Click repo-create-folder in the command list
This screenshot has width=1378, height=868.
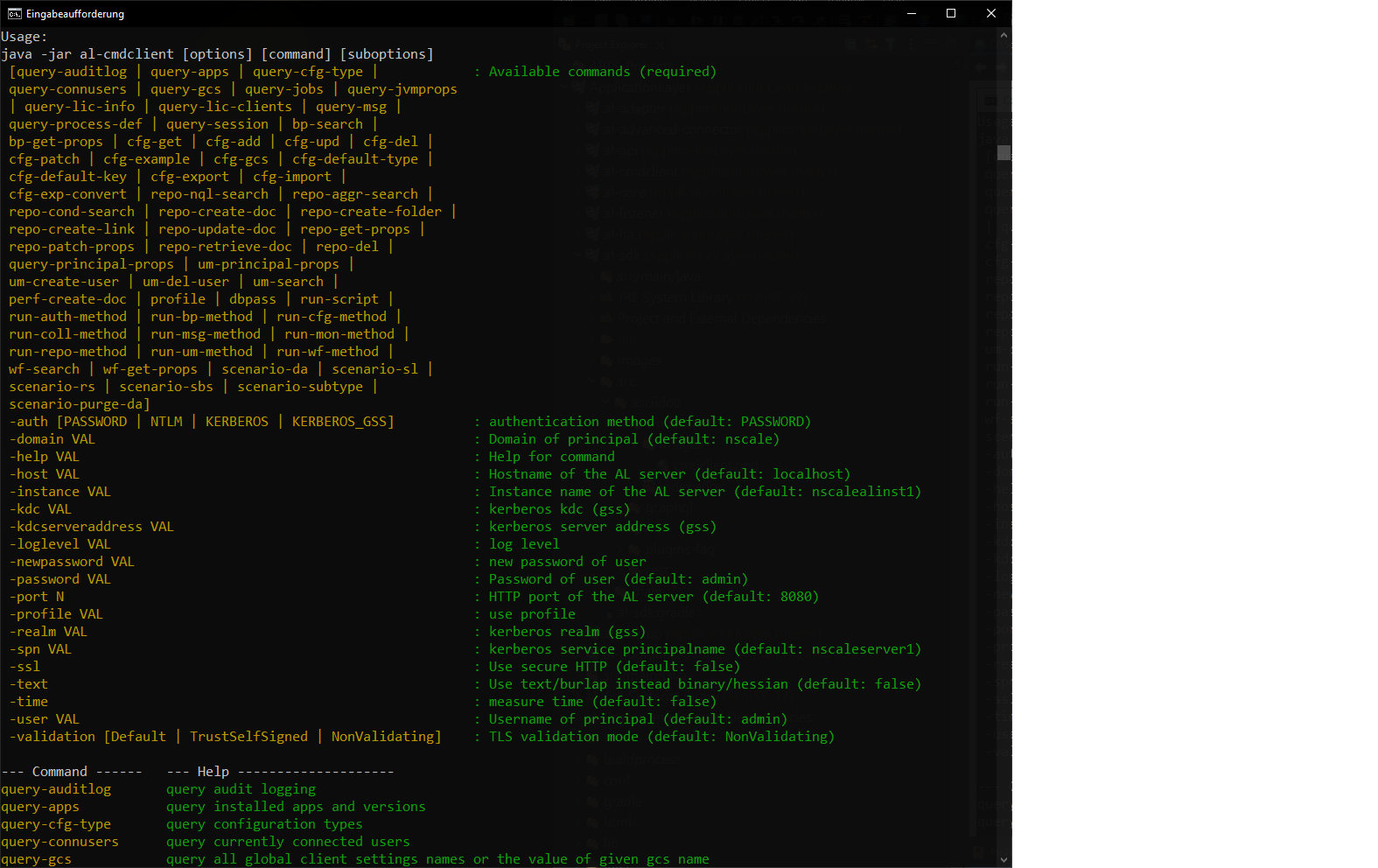tap(371, 212)
